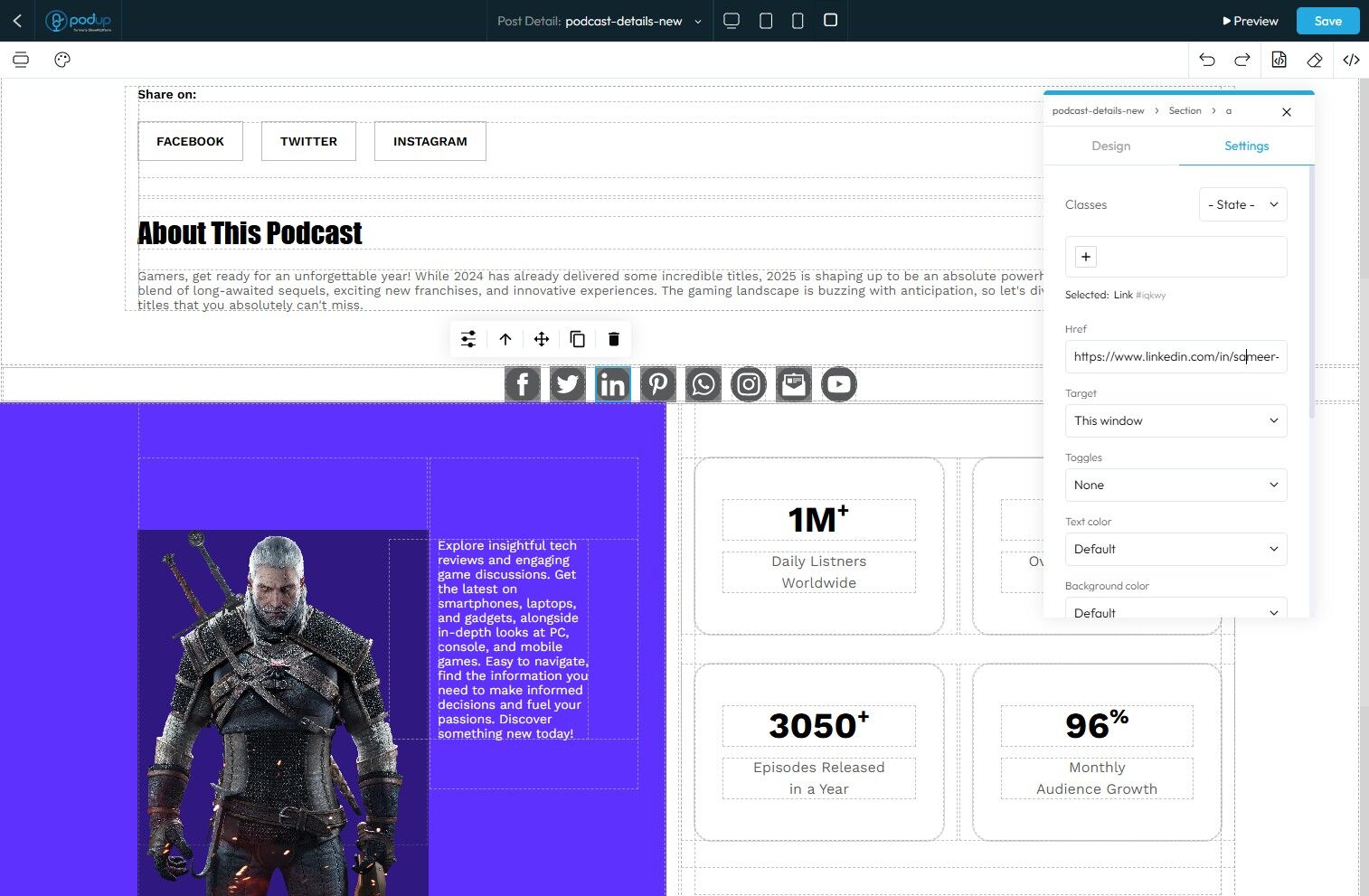
Task: Select the 'Share on:' label
Action: click(x=166, y=94)
